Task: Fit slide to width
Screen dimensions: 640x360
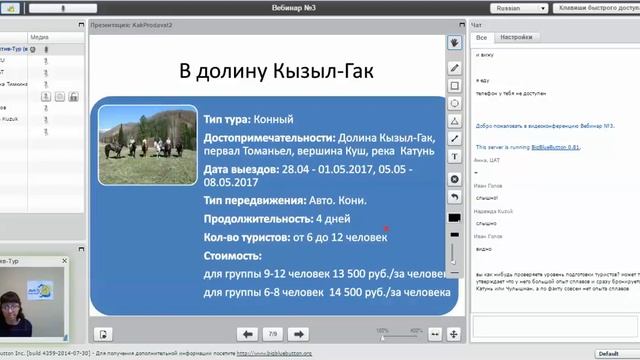Action: click(x=435, y=334)
